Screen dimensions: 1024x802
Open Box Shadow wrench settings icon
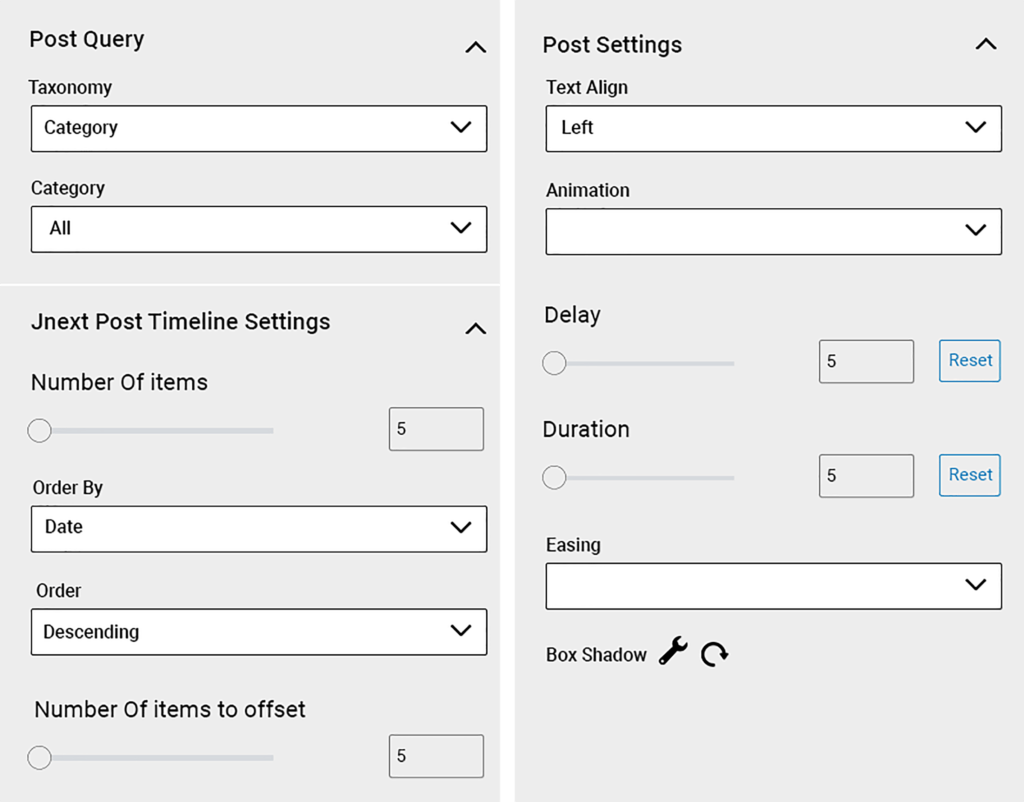click(x=673, y=651)
